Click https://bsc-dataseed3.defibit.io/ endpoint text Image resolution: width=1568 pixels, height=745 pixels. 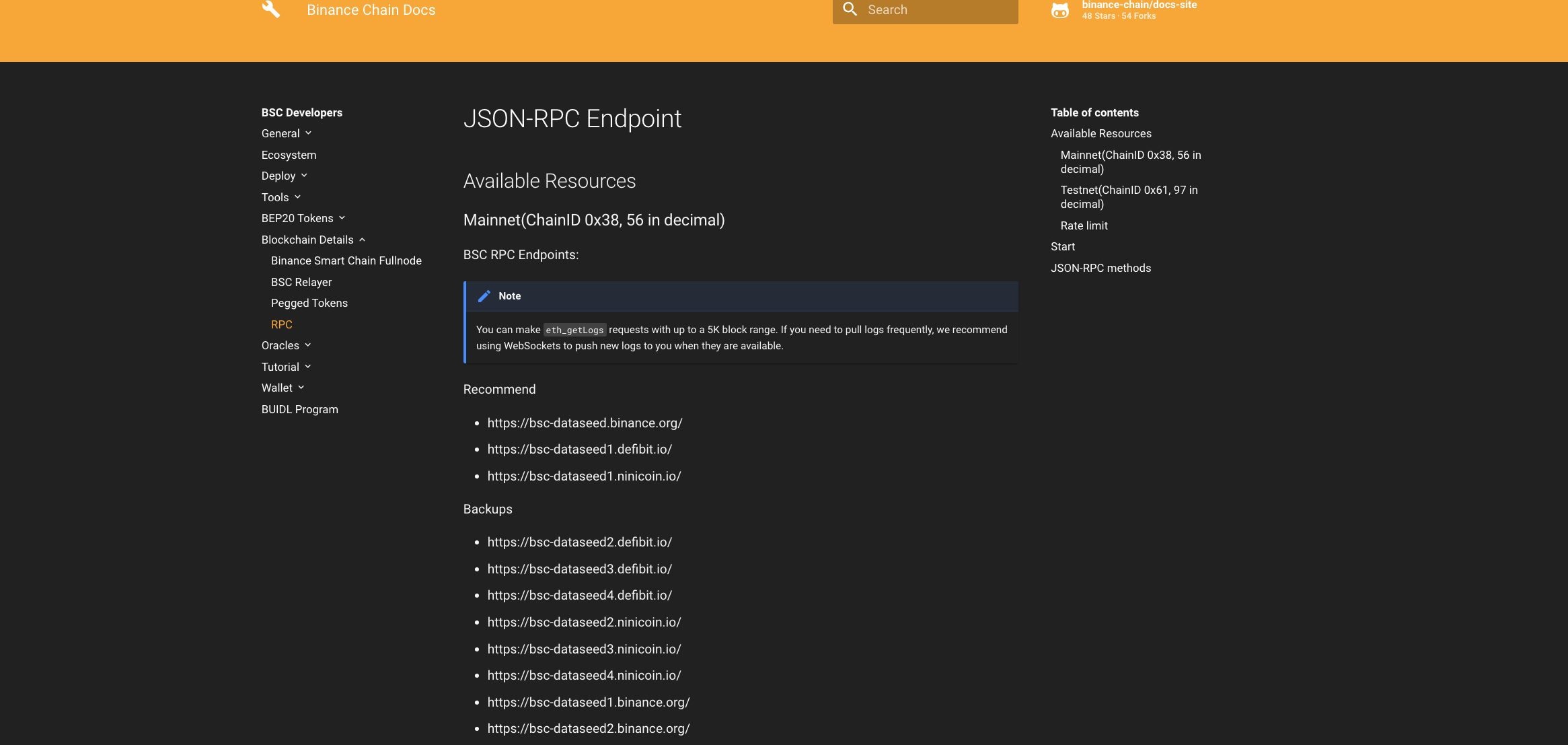tap(580, 569)
